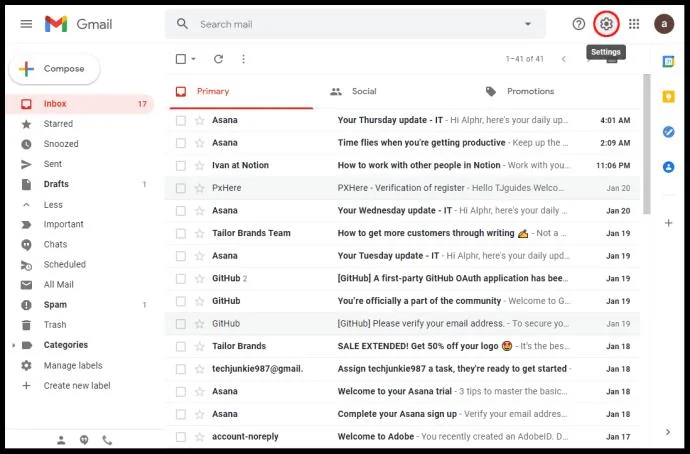Open Manage labels
Screen dimensions: 690x454
(73, 366)
